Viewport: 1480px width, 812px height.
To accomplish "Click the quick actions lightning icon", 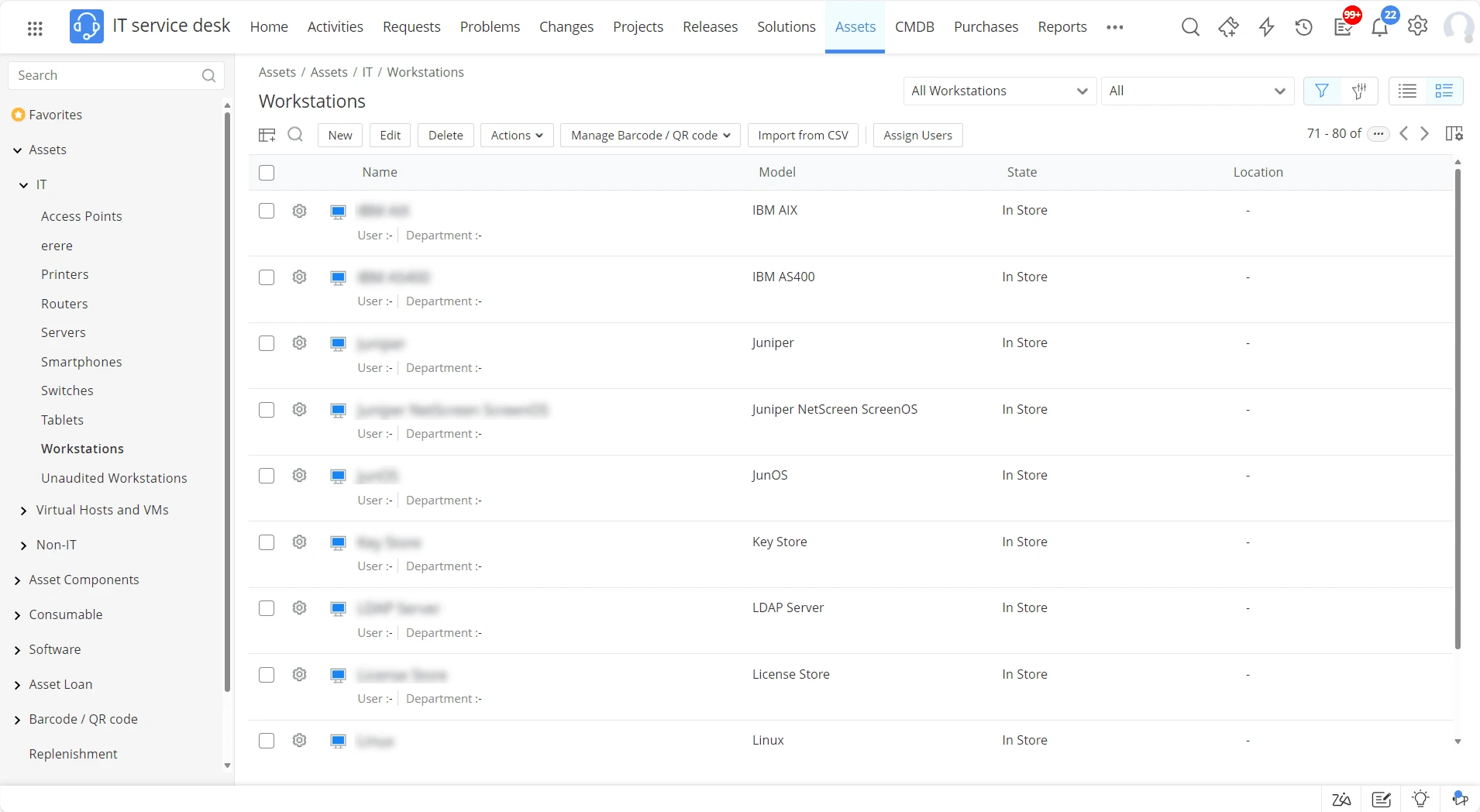I will [1266, 27].
